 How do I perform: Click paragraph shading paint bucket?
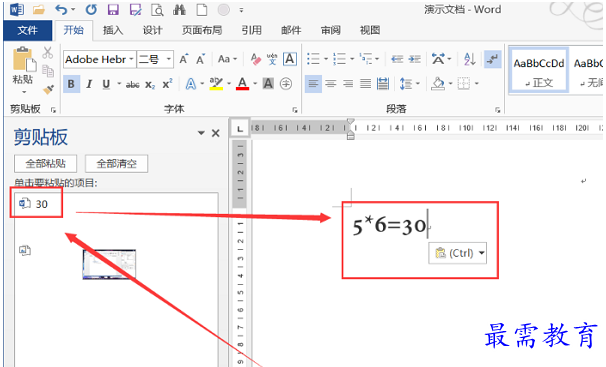click(x=438, y=83)
